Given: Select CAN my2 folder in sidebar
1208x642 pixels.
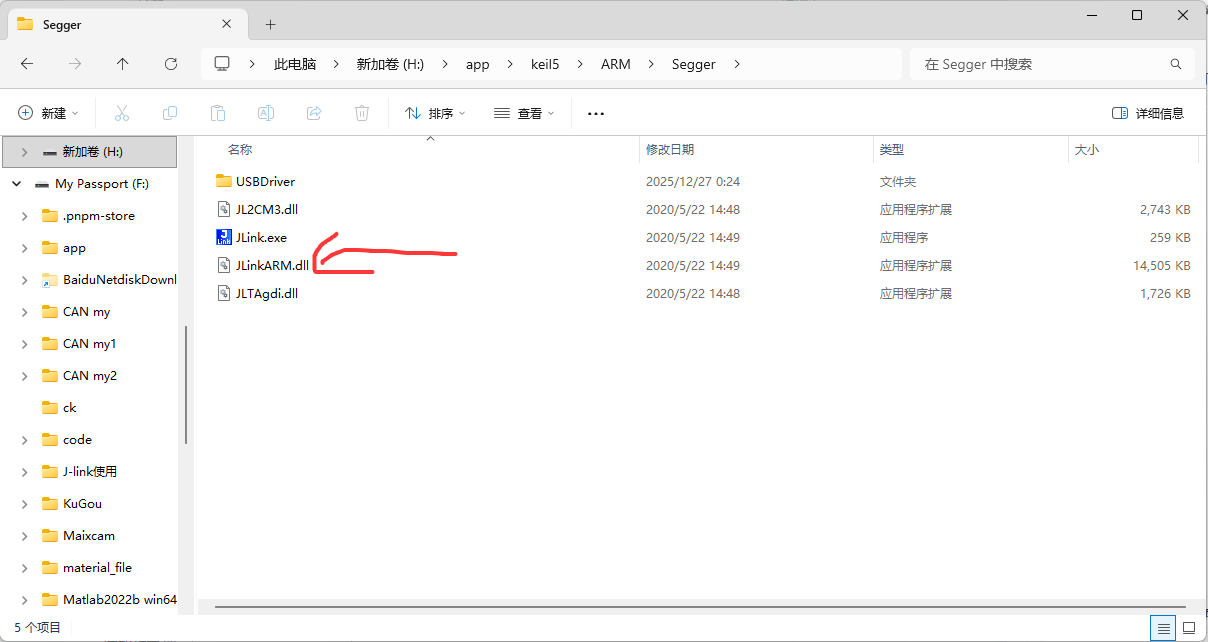Looking at the screenshot, I should click(x=90, y=376).
